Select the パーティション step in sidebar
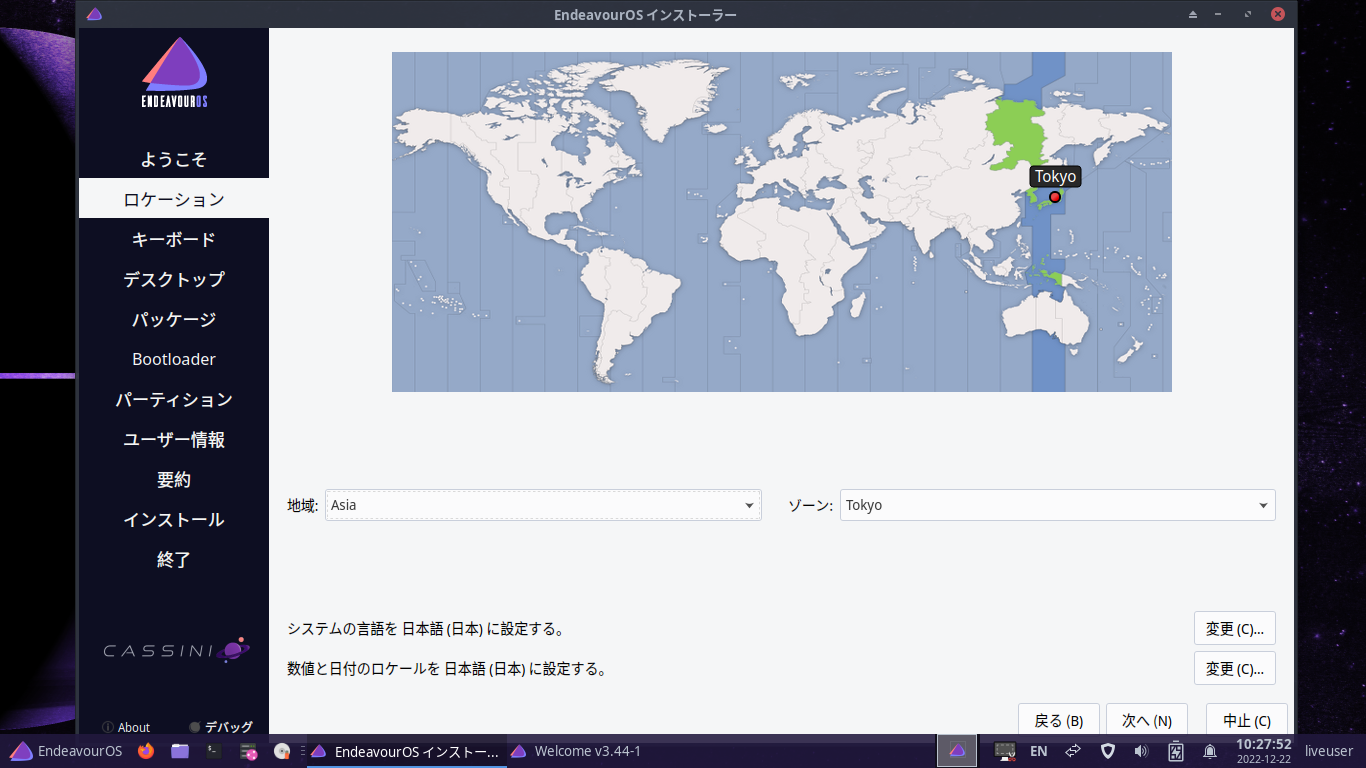This screenshot has height=768, width=1366. coord(174,399)
